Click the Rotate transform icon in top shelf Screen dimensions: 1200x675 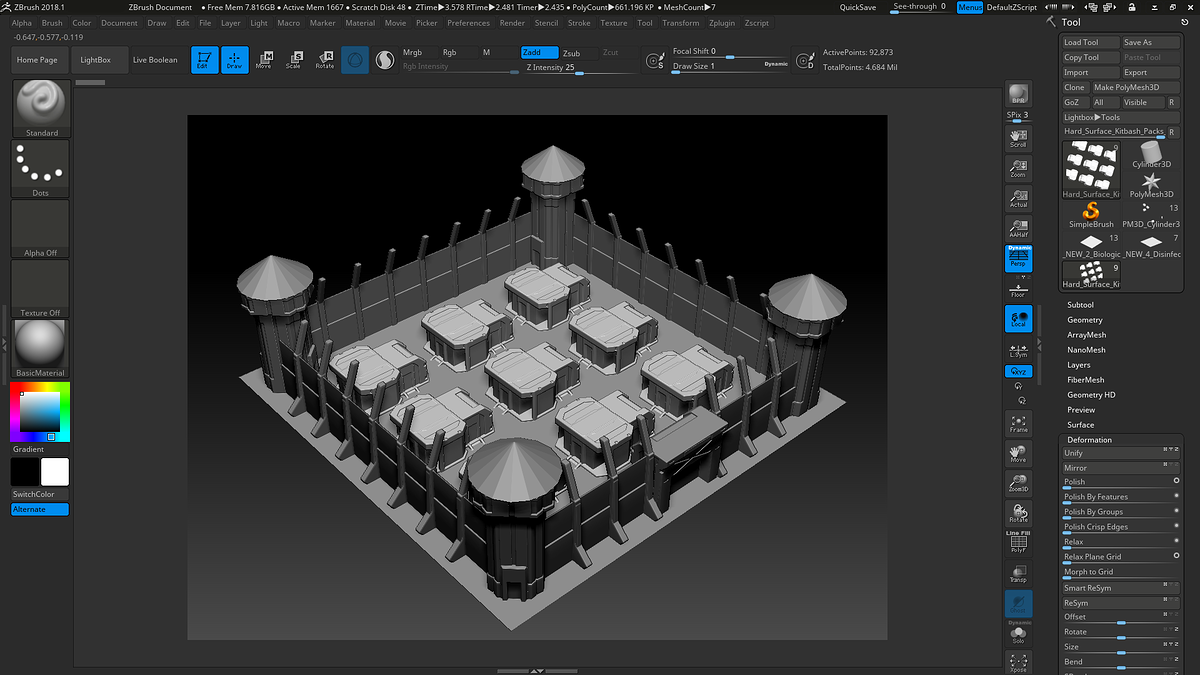[x=325, y=60]
